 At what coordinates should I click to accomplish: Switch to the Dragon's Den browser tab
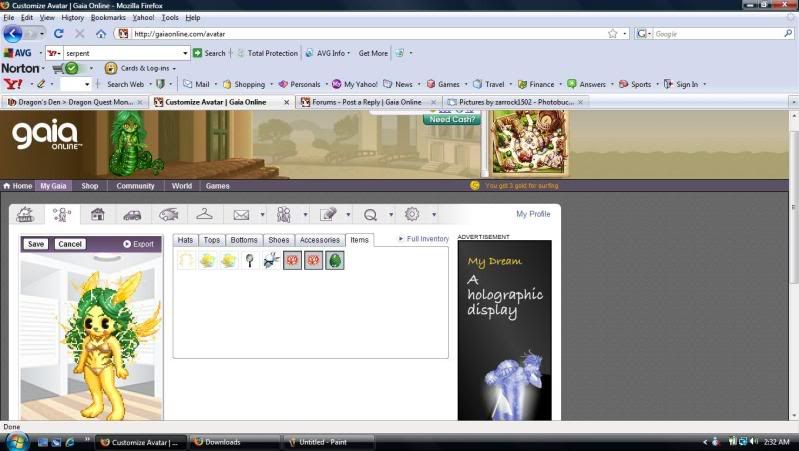74,102
